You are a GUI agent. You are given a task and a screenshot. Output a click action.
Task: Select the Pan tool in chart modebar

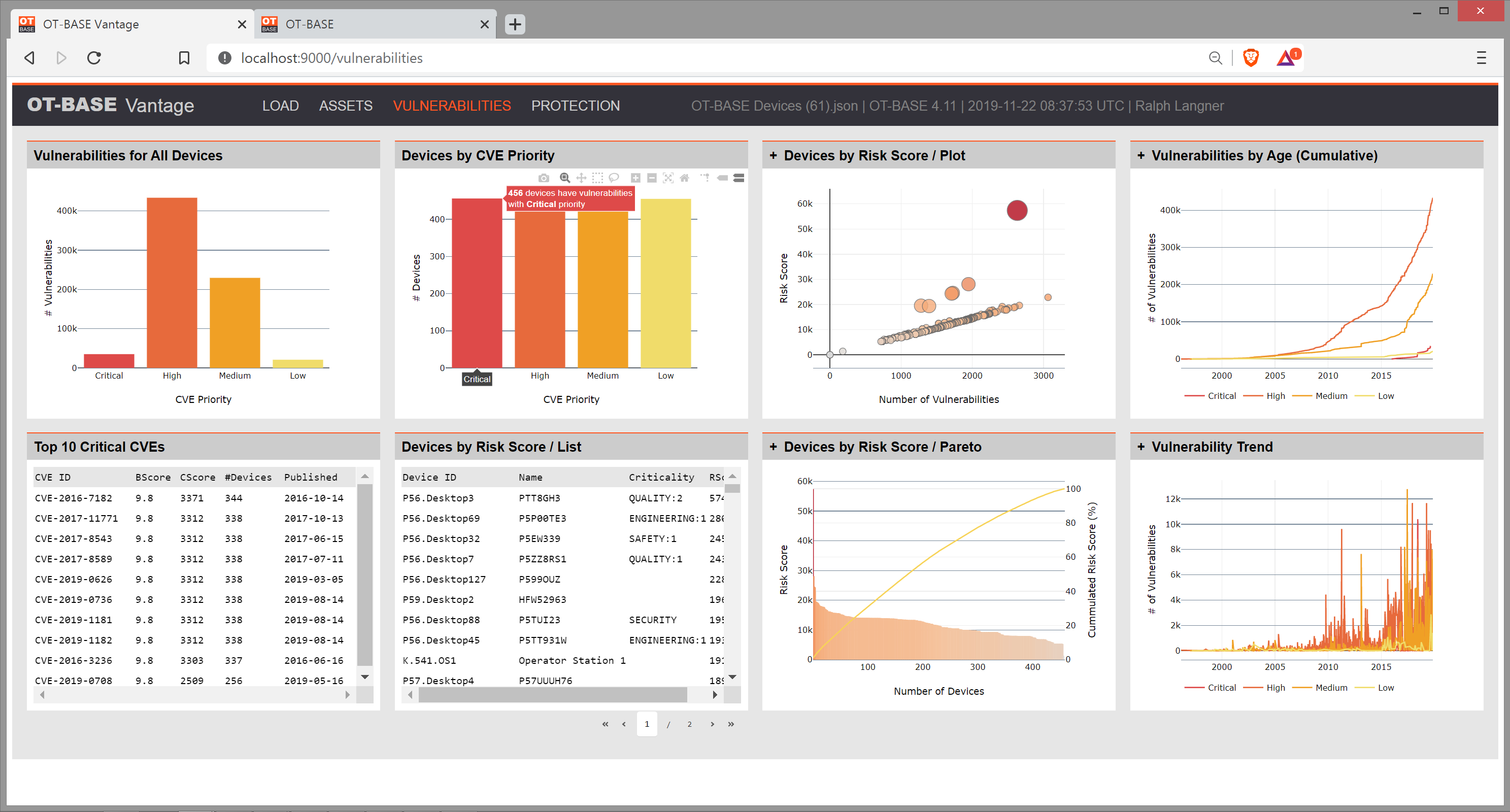point(581,178)
